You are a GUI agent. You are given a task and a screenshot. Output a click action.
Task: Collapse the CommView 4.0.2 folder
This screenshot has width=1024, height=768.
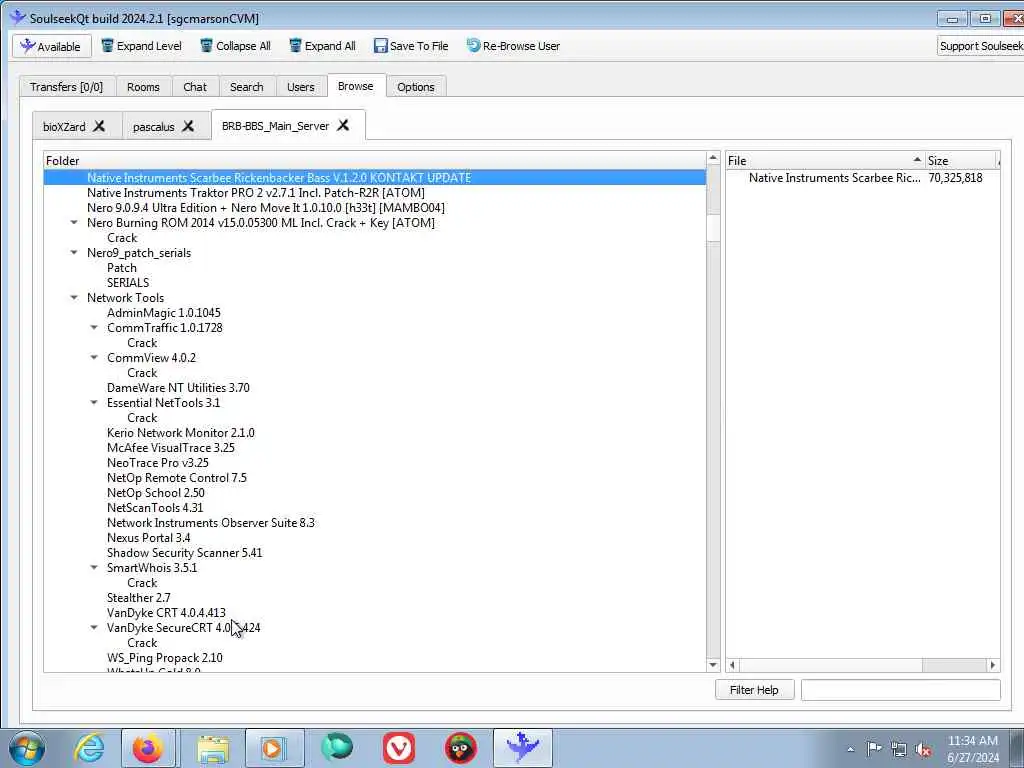94,358
